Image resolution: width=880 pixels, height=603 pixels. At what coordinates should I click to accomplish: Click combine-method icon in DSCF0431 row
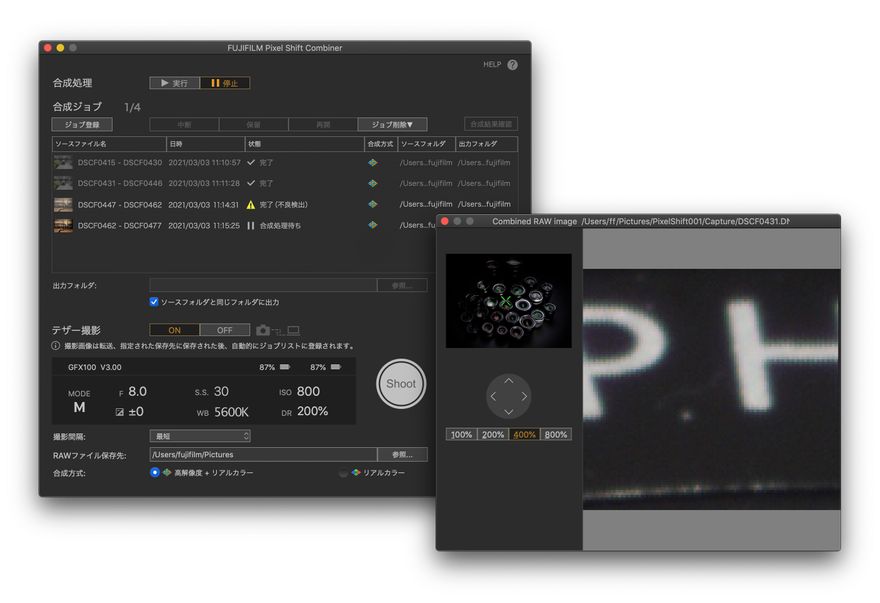coord(373,184)
